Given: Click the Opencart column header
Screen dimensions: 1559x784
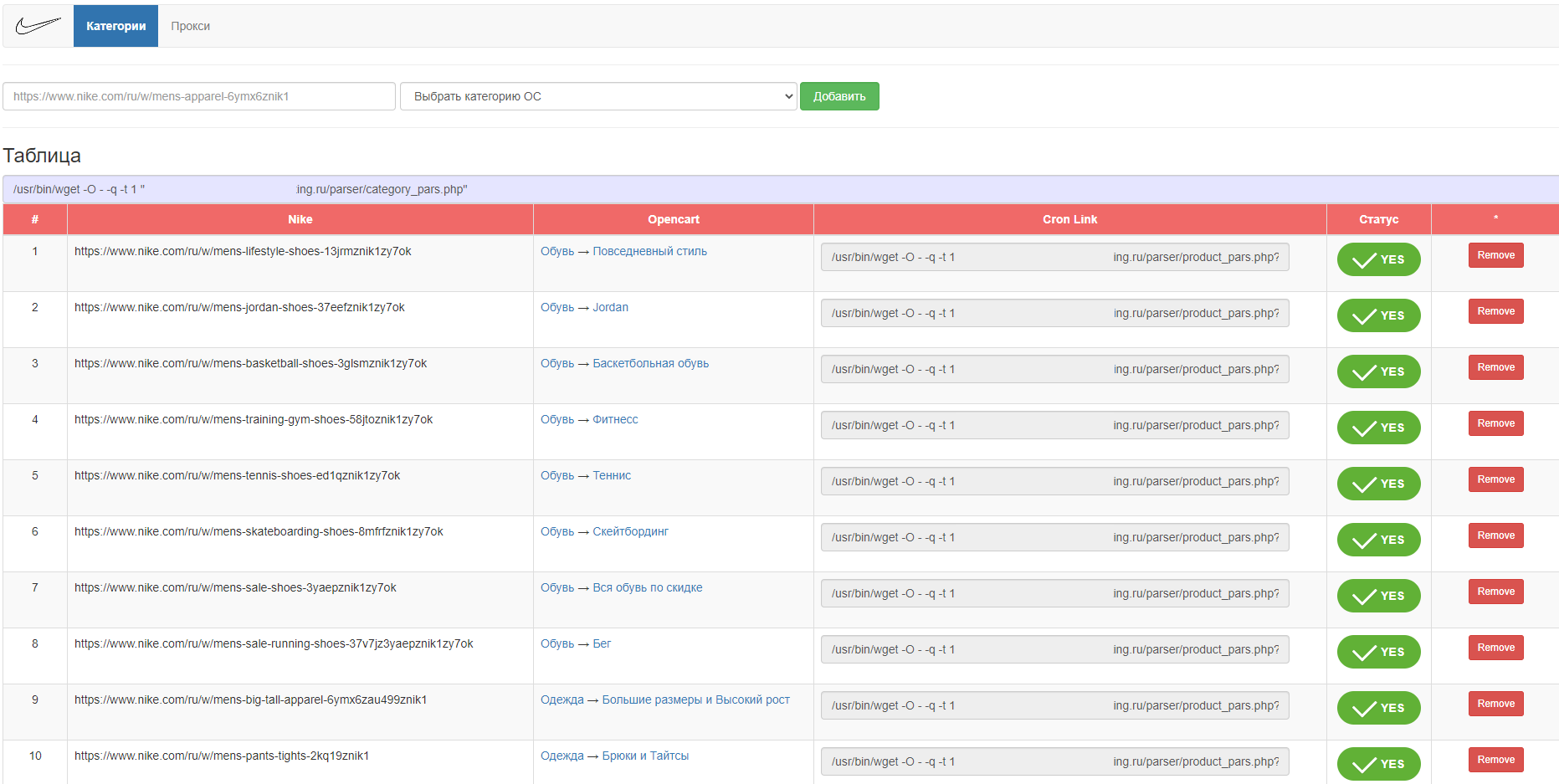Looking at the screenshot, I should (674, 219).
